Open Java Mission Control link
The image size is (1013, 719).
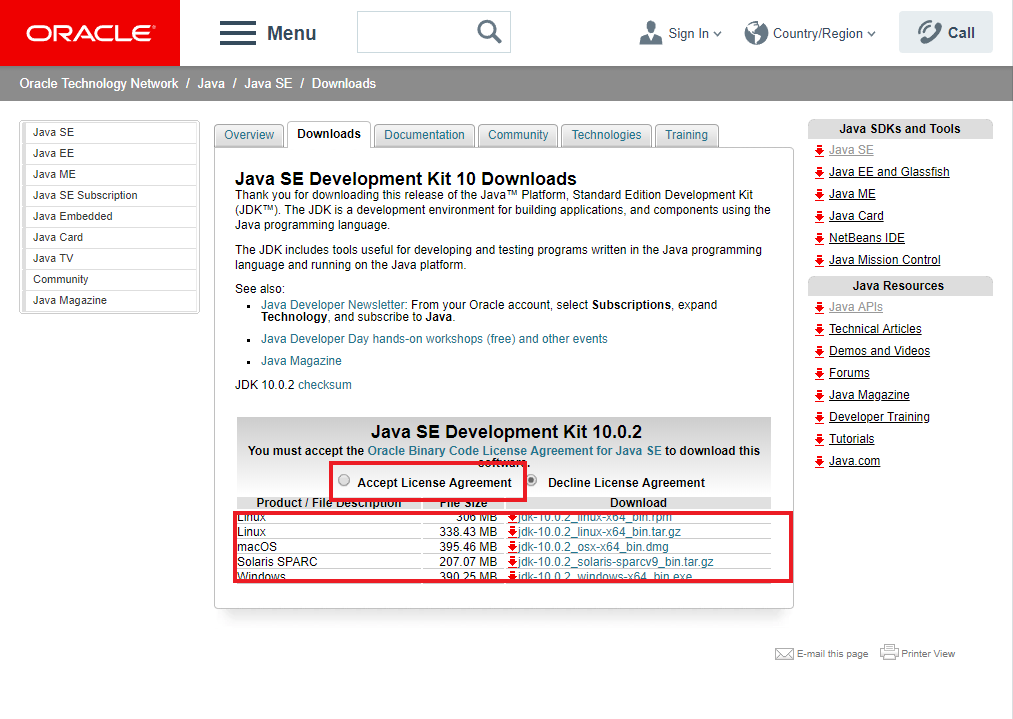884,260
